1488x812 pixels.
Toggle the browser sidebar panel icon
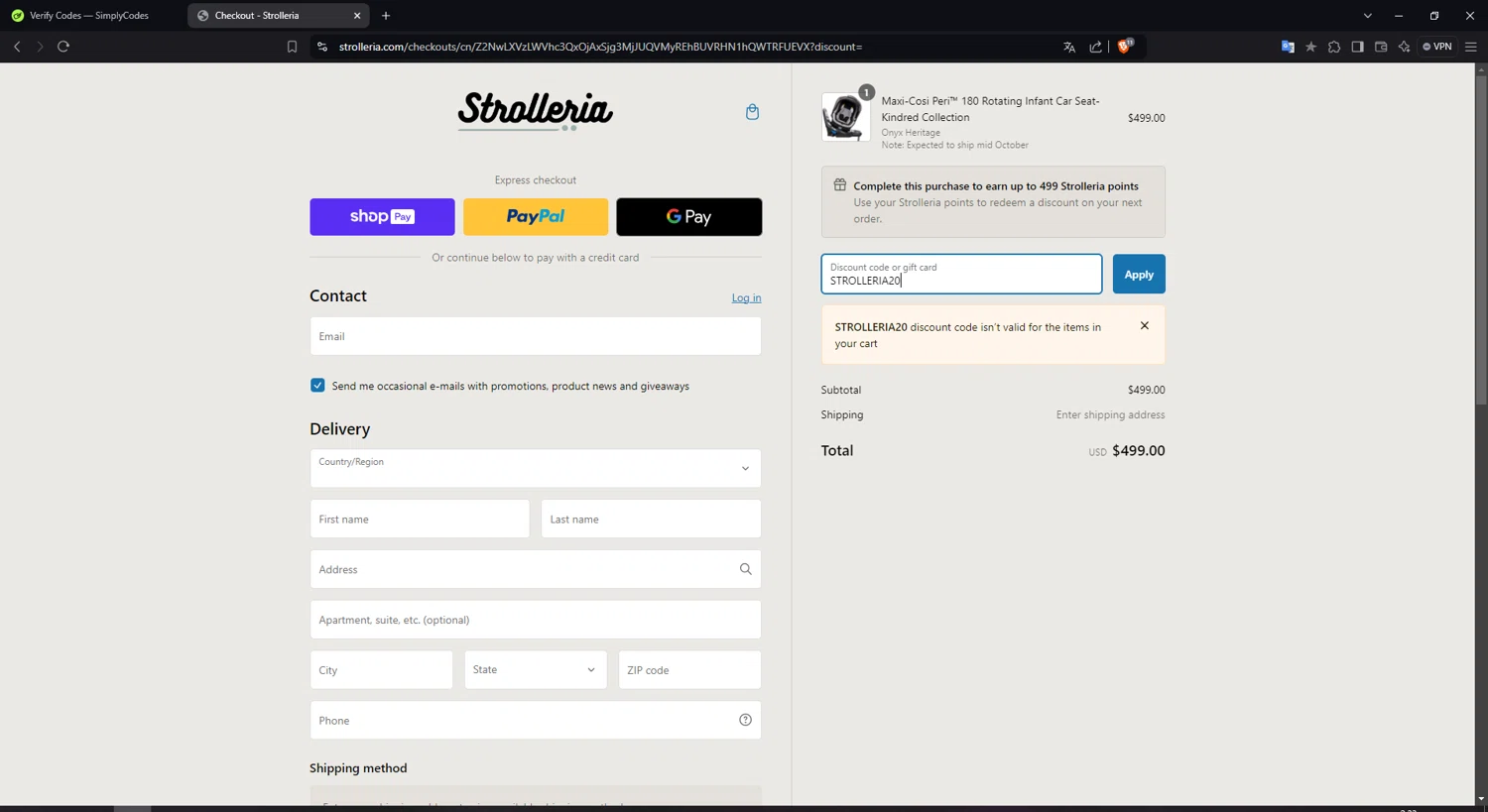[x=1357, y=47]
